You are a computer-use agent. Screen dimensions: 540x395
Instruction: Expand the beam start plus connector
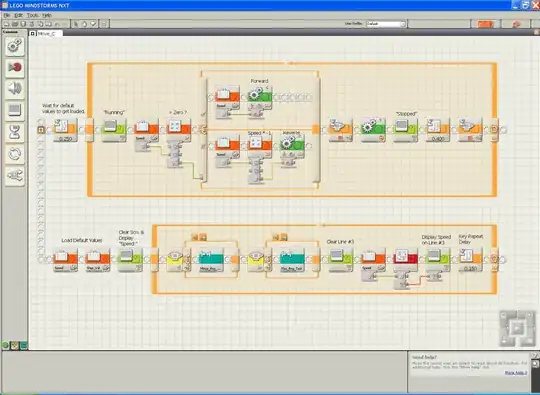click(x=41, y=130)
